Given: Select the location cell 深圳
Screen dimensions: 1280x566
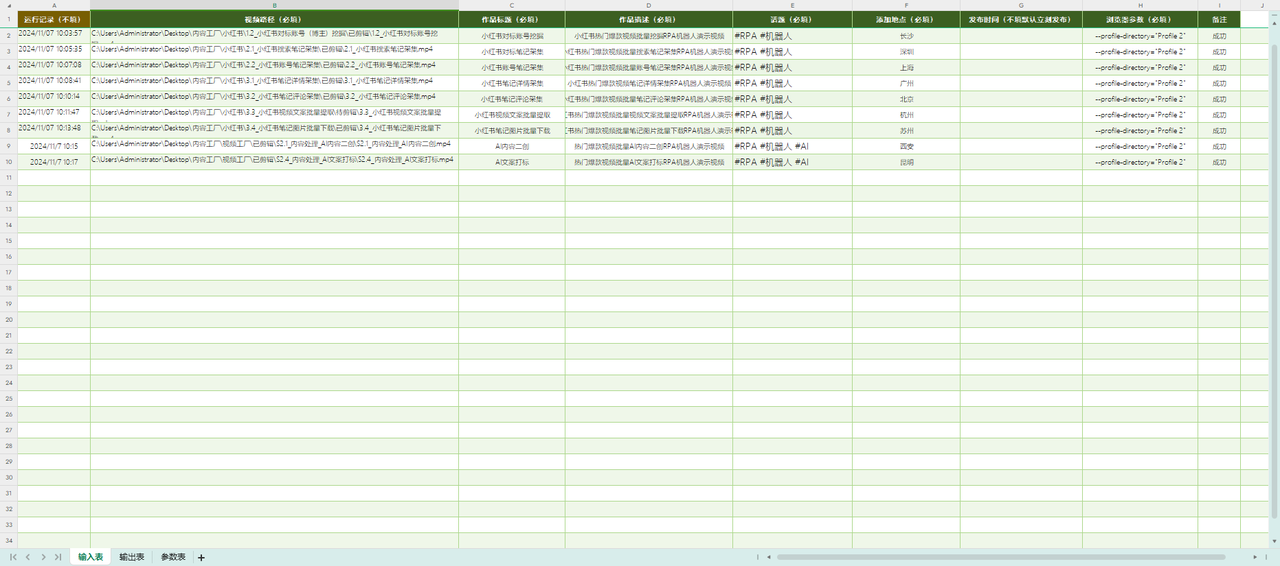Looking at the screenshot, I should coord(906,51).
